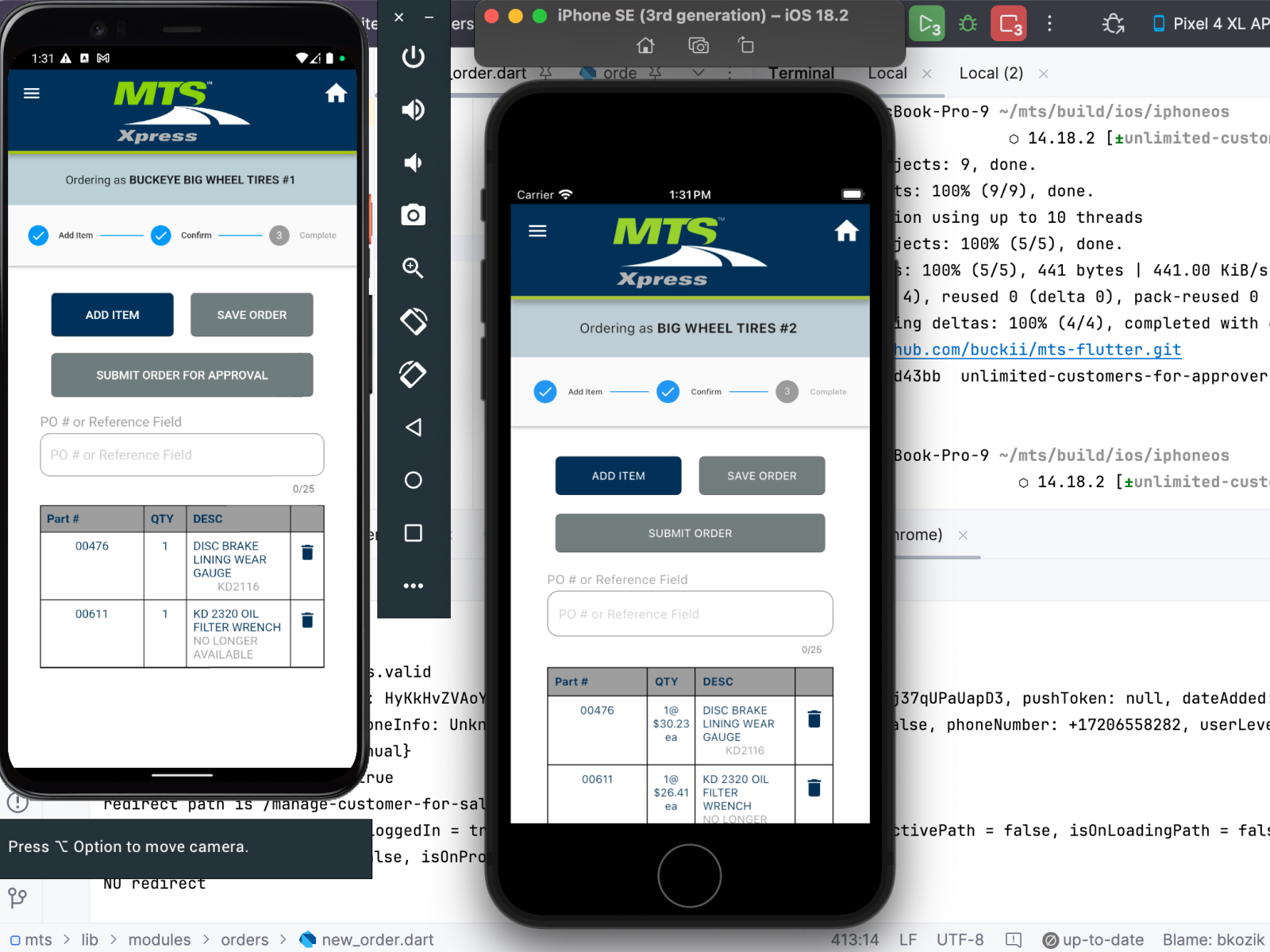
Task: Delete part 00611 on the iPhone order table
Action: [814, 788]
